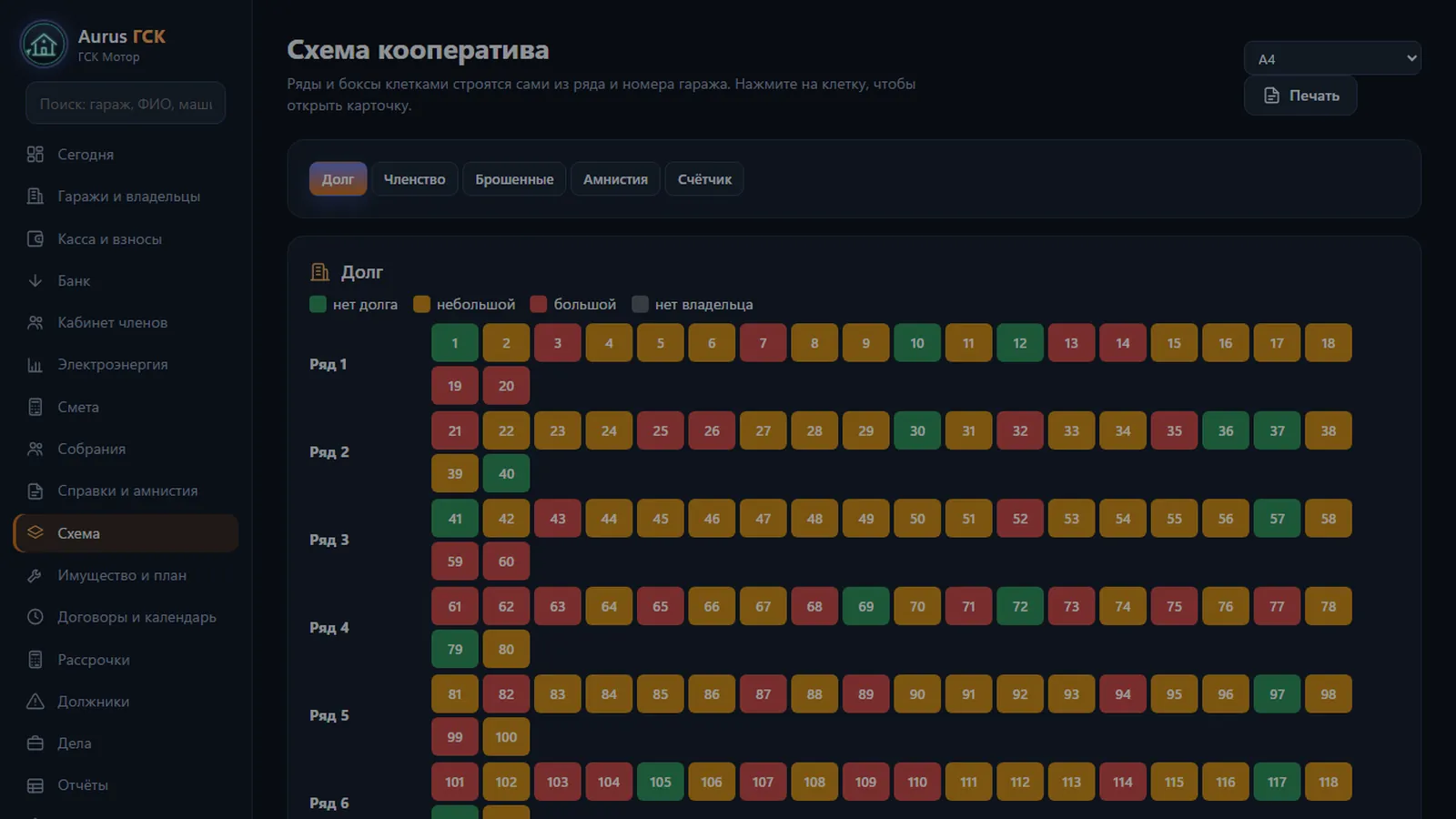Screen dimensions: 1456x819
Task: Open garage card number 40
Action: (x=506, y=473)
